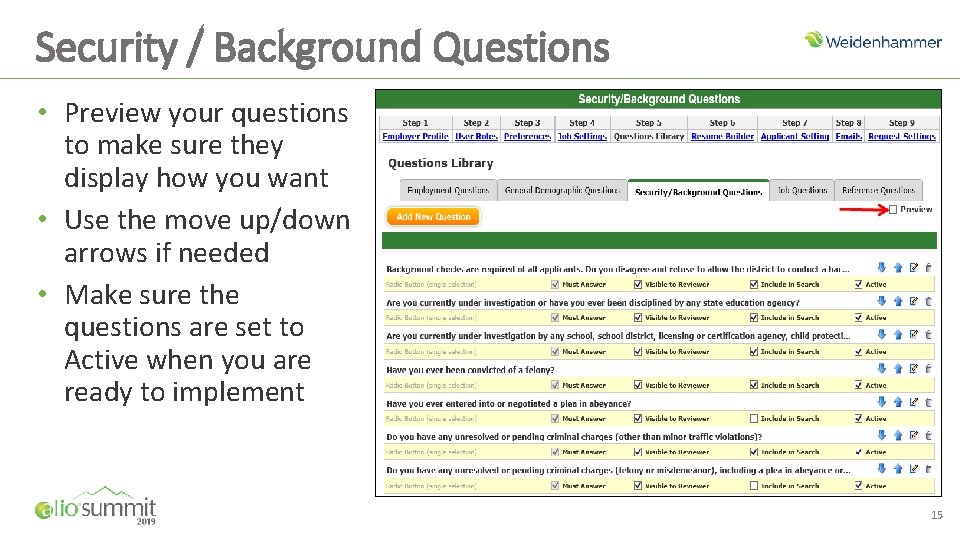Select the Questions Library step
The height and width of the screenshot is (540, 960).
(x=649, y=136)
